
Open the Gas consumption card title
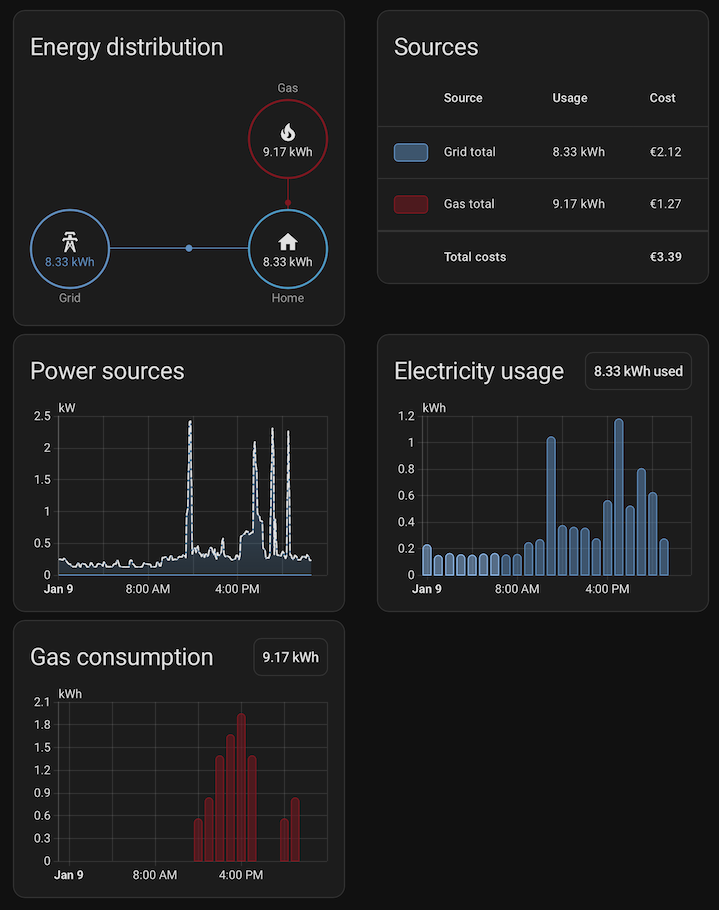pos(121,657)
